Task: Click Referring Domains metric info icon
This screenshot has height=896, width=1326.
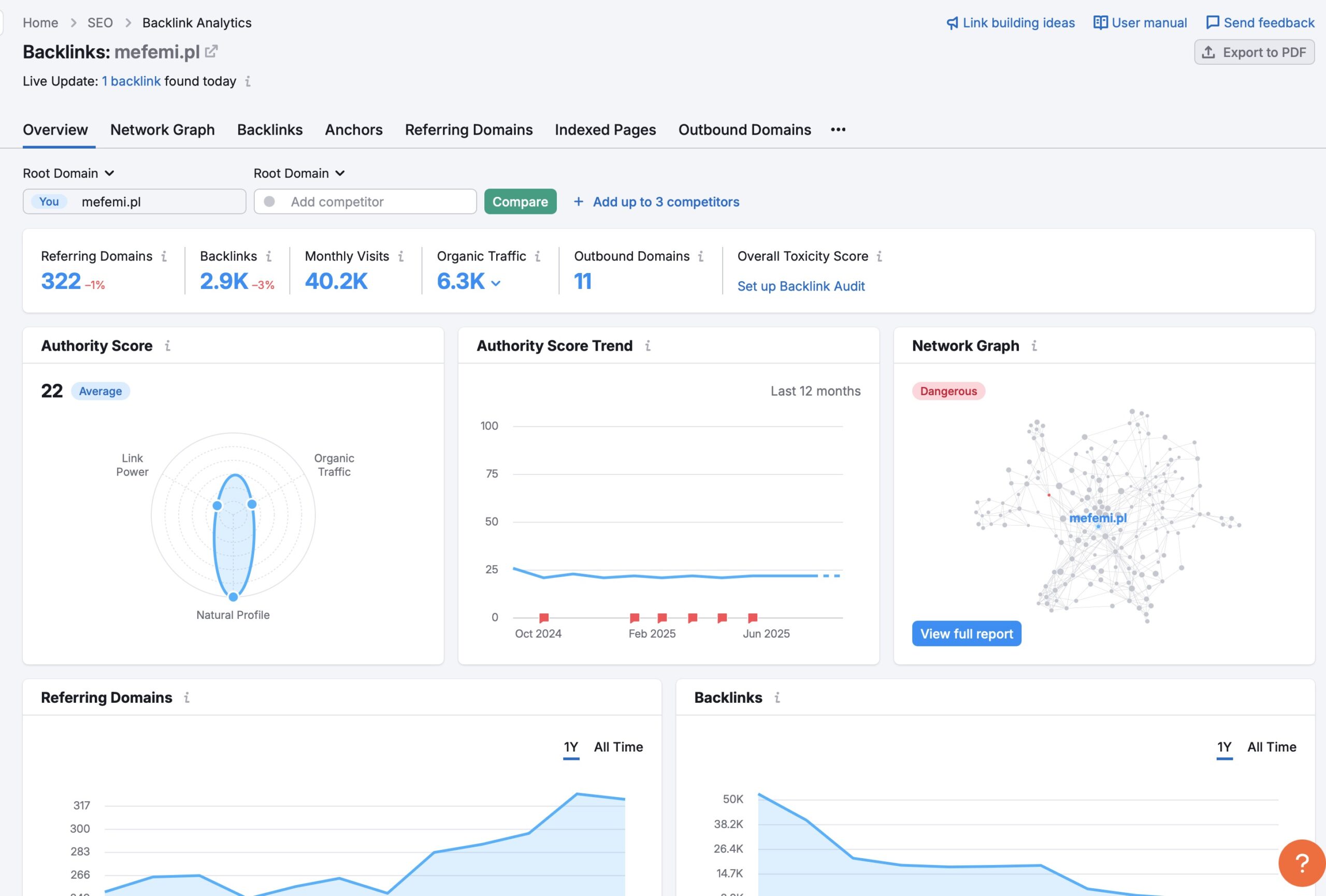Action: [x=164, y=256]
